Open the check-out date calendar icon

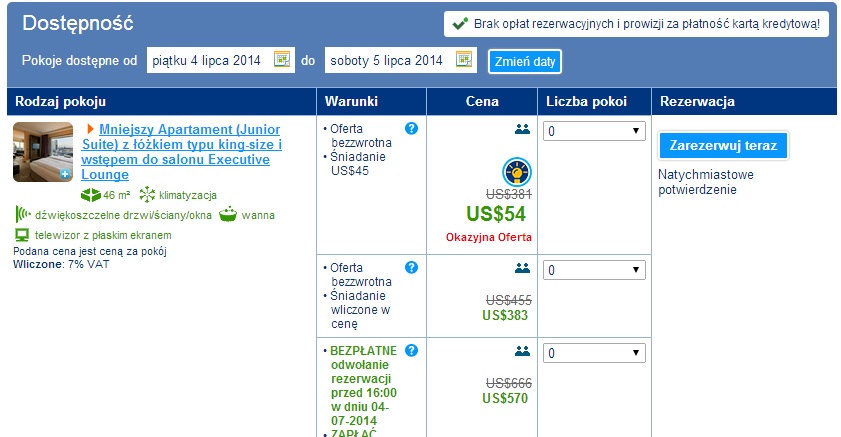click(x=464, y=59)
